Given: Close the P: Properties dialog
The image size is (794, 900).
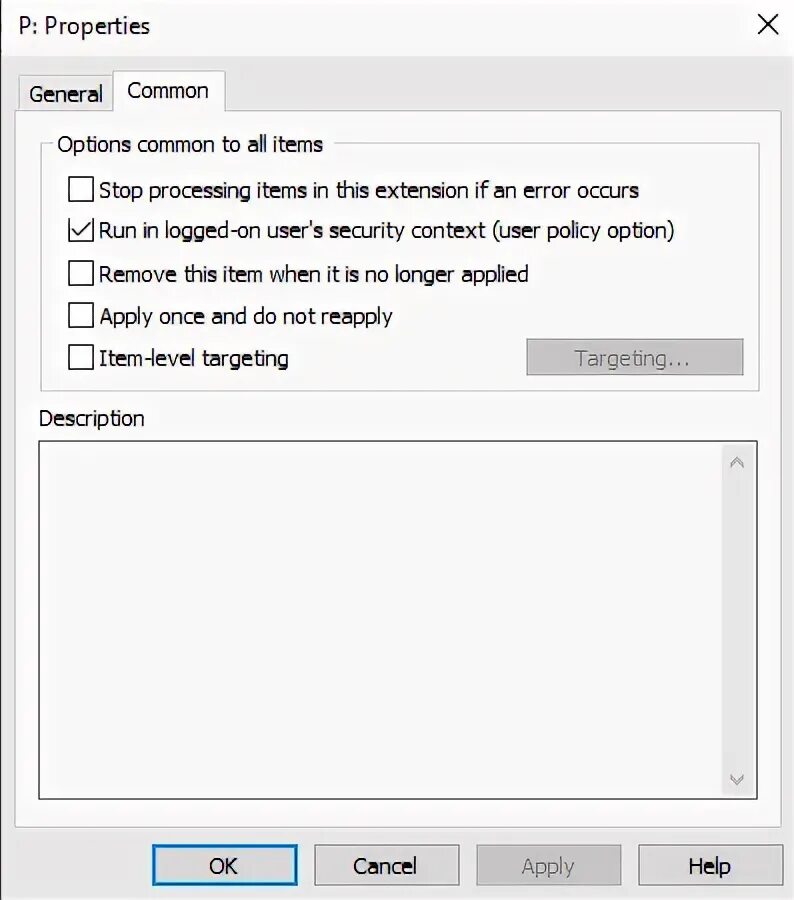Looking at the screenshot, I should point(767,25).
